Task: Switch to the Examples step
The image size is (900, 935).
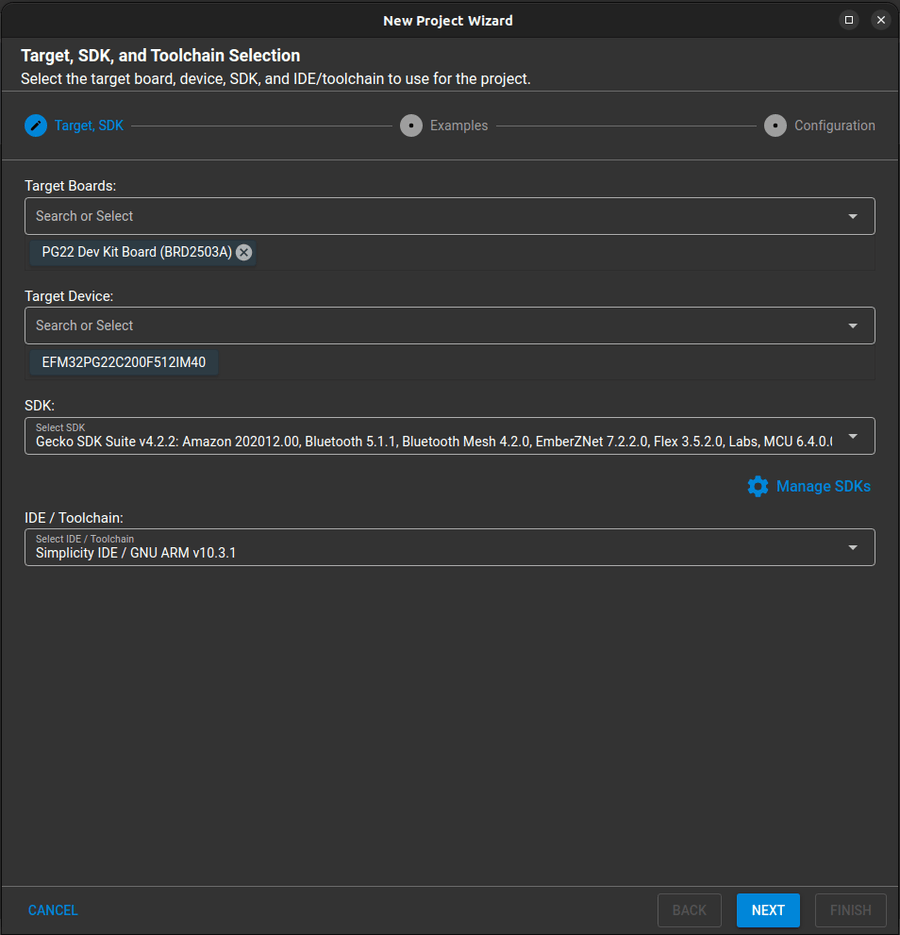Action: coord(459,125)
